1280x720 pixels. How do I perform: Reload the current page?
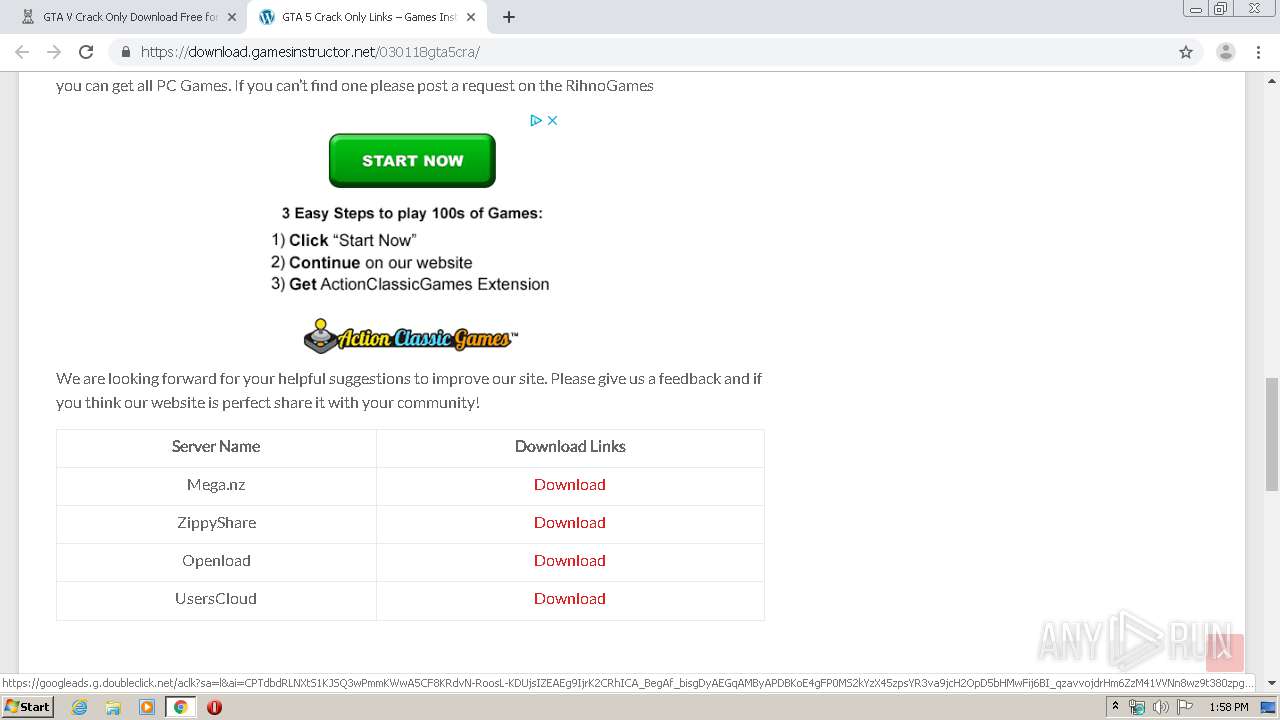tap(86, 52)
